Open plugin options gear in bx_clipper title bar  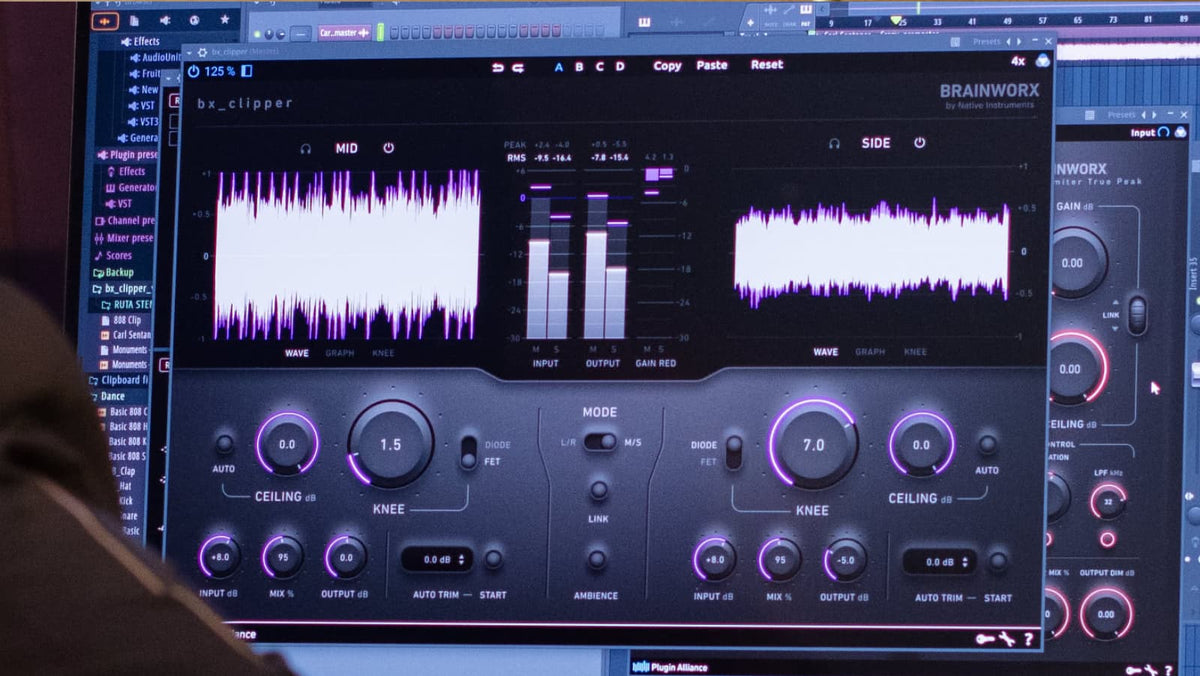point(203,52)
